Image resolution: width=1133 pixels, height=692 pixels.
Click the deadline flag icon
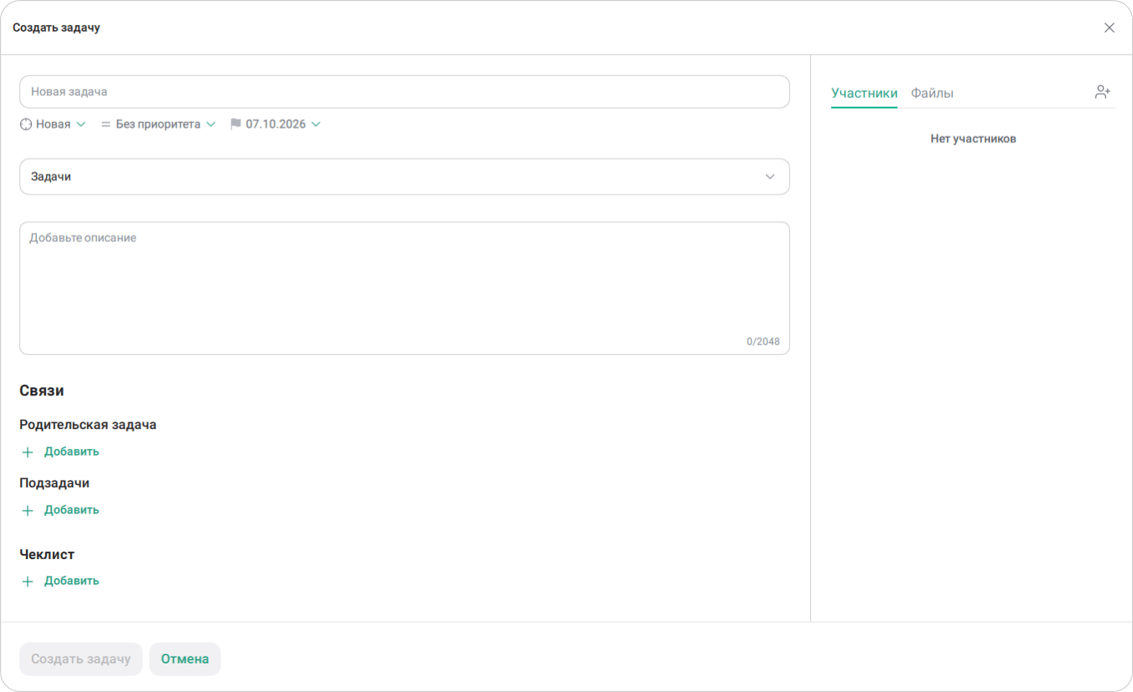pyautogui.click(x=236, y=124)
